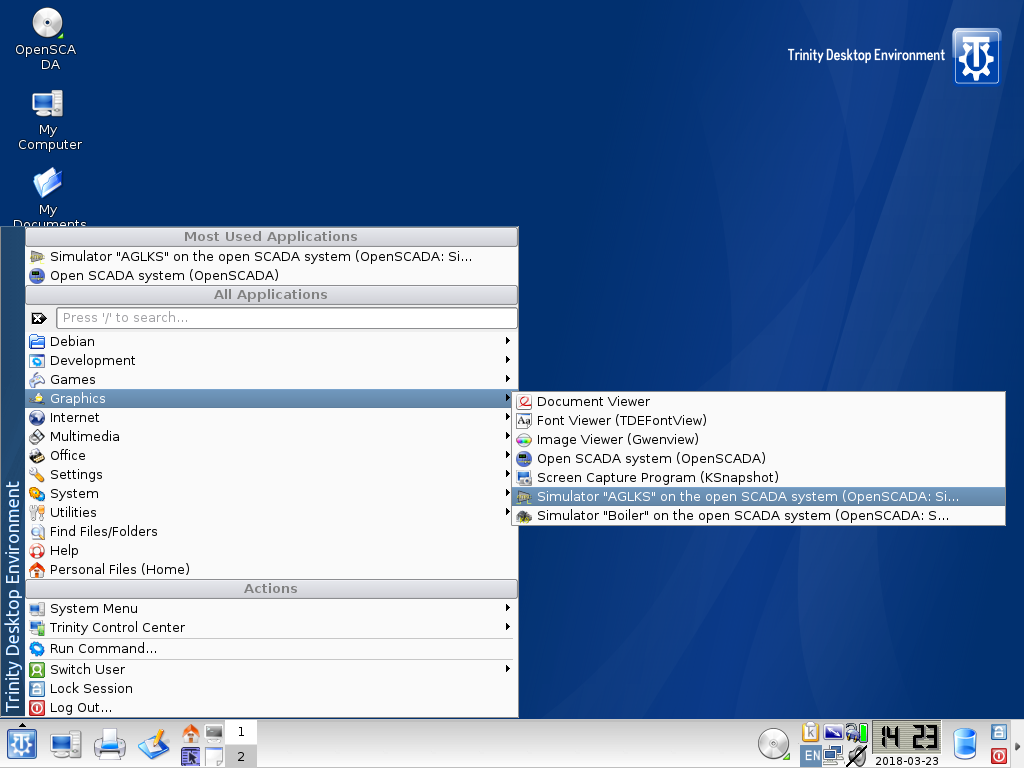Switch to virtual desktop 2
Screen dimensions: 1024x768
tap(241, 757)
